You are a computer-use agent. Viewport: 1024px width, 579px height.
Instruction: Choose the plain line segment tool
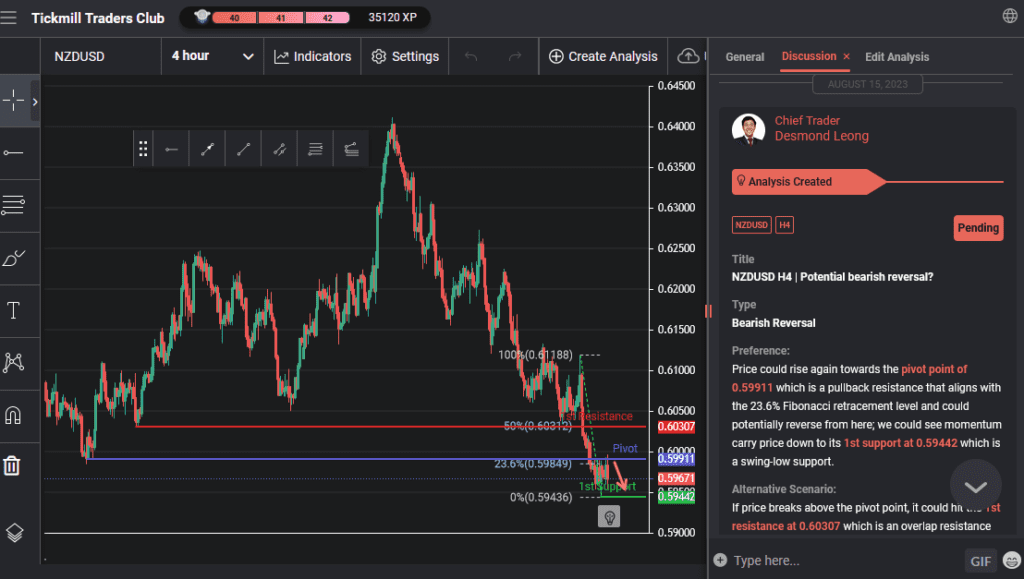tap(244, 149)
